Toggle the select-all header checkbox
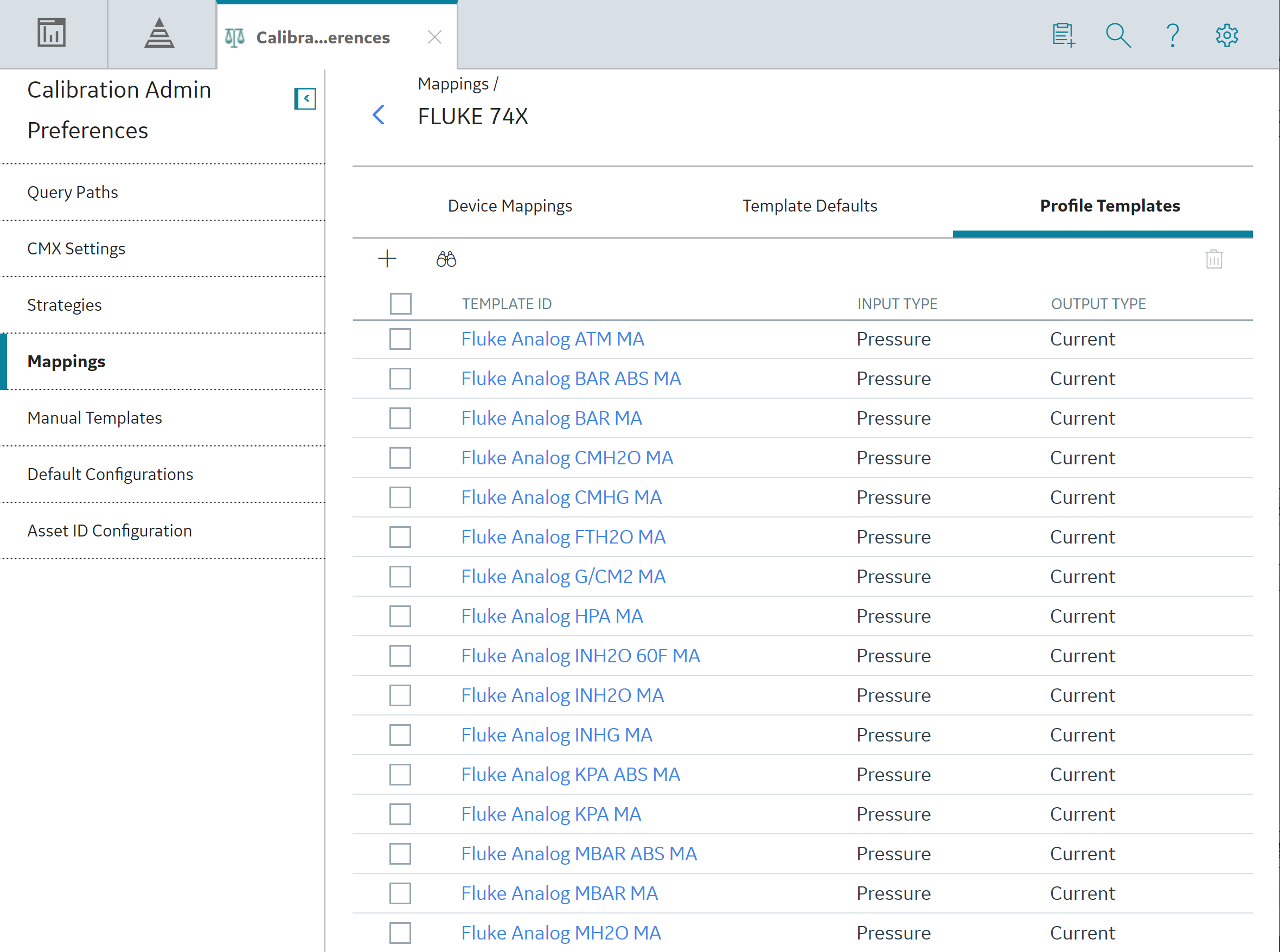 (x=400, y=304)
